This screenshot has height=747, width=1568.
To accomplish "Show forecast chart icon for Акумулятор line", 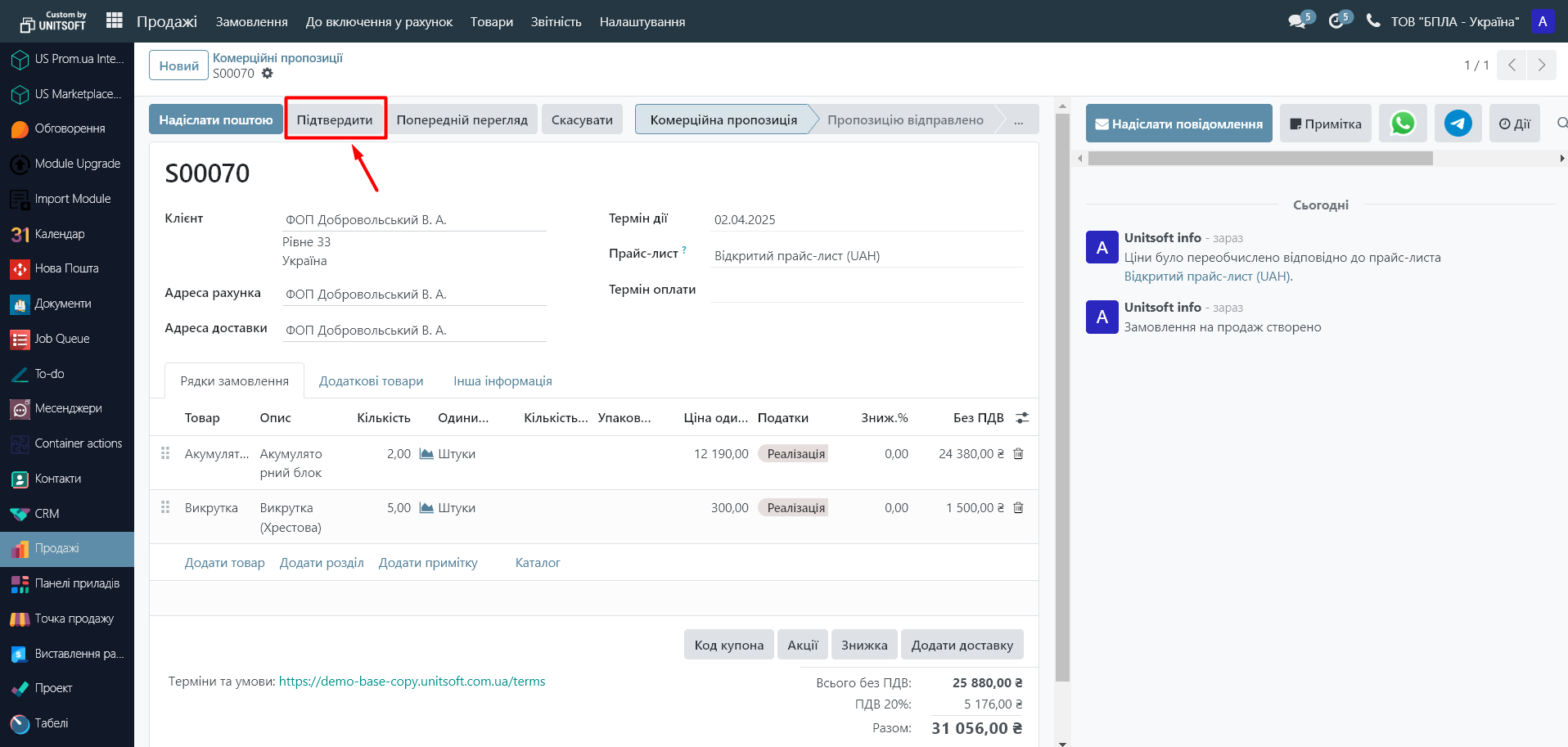I will coord(426,454).
